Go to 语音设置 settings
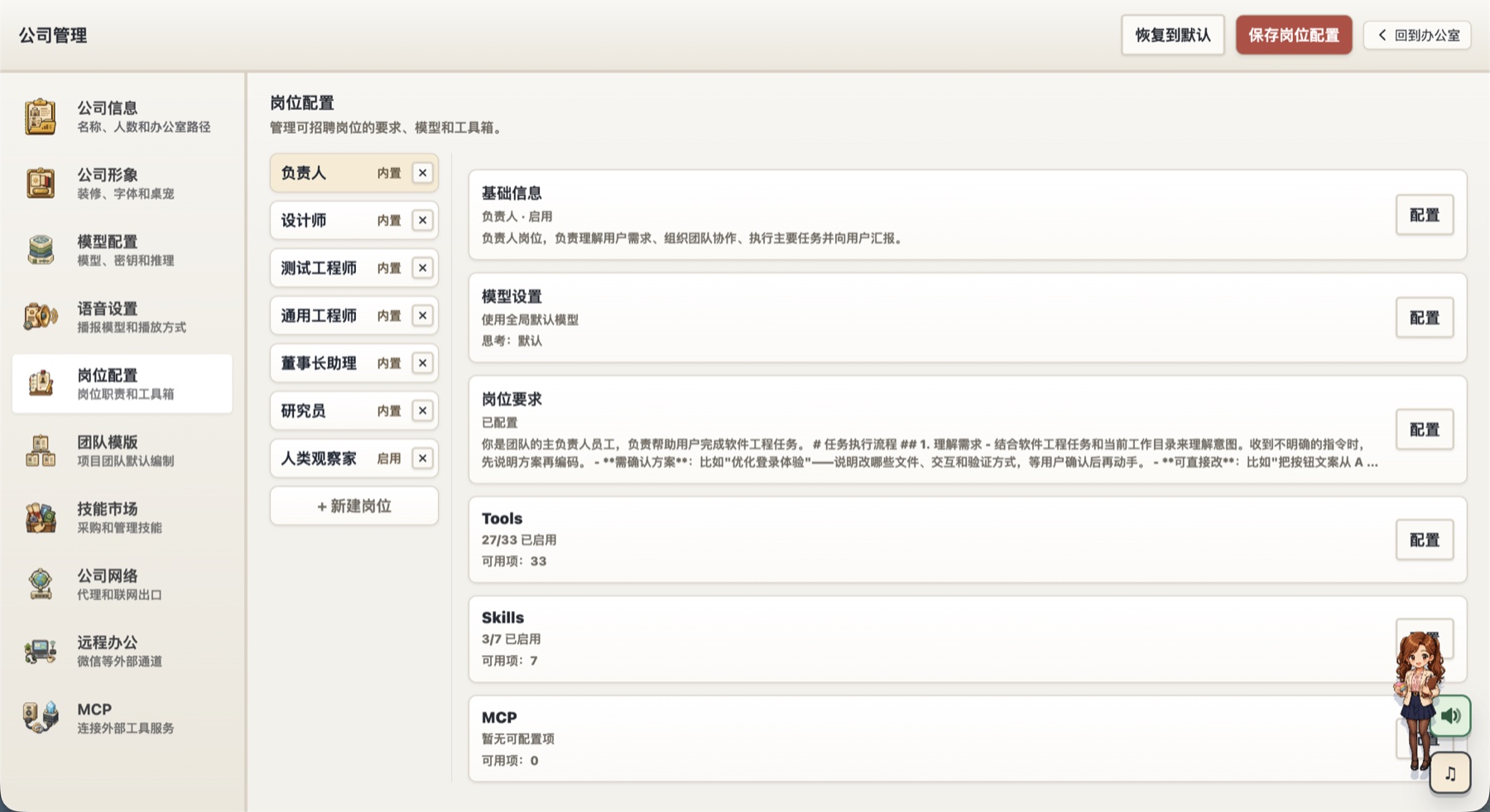This screenshot has width=1490, height=812. pyautogui.click(x=123, y=317)
